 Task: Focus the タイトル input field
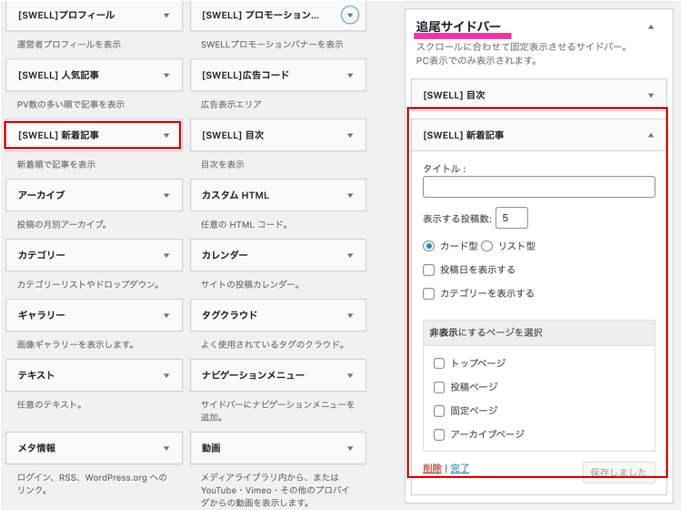[539, 187]
